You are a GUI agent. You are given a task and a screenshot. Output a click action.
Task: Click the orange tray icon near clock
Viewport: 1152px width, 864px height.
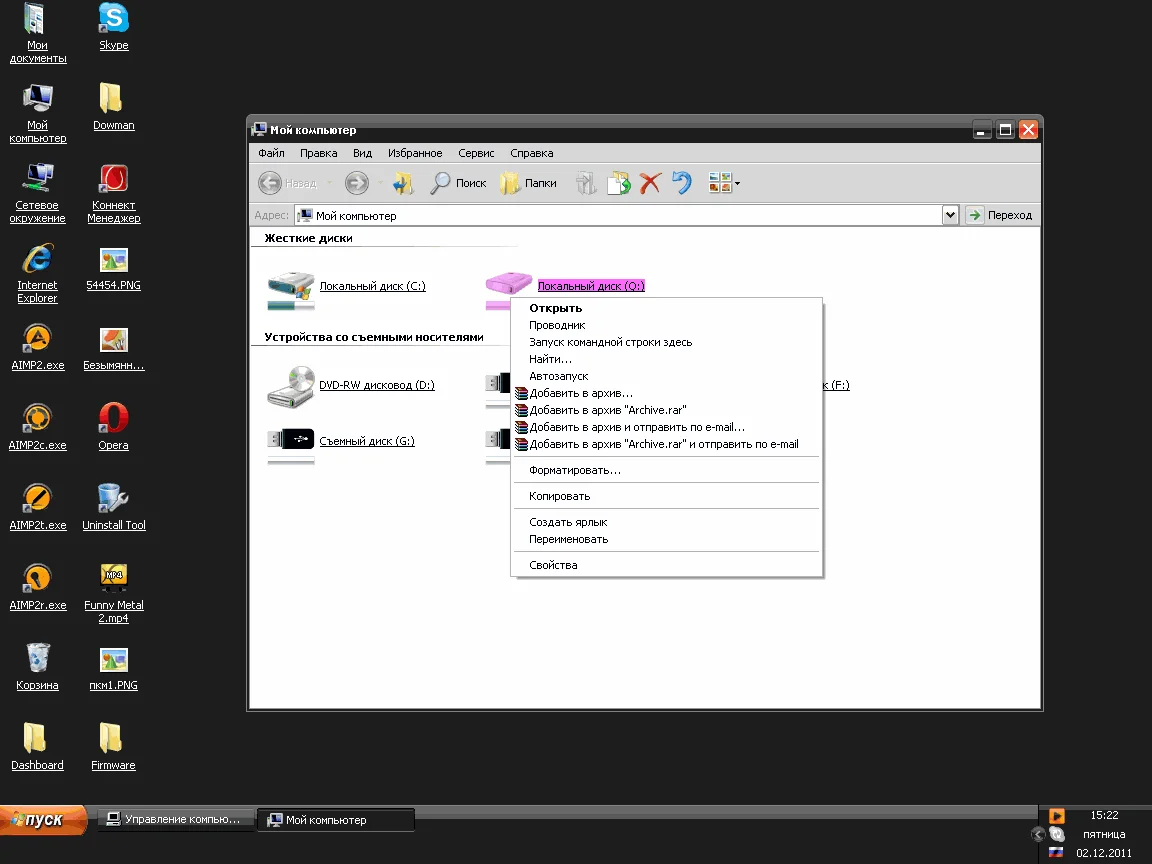pos(1056,816)
